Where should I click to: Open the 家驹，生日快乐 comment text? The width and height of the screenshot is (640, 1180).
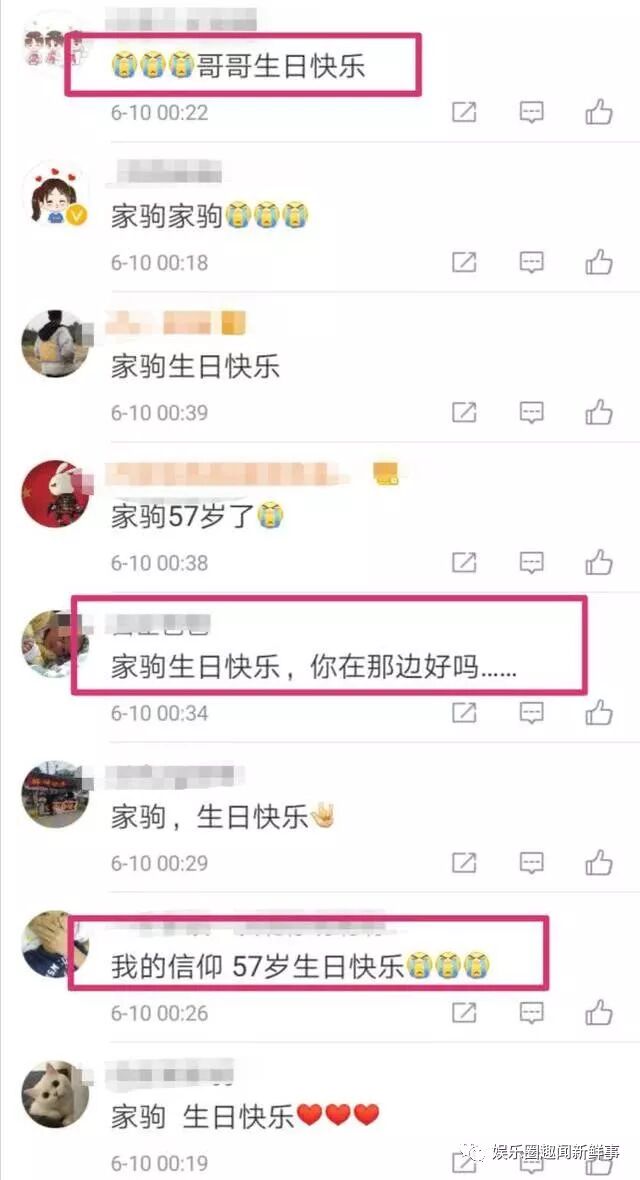click(x=223, y=817)
